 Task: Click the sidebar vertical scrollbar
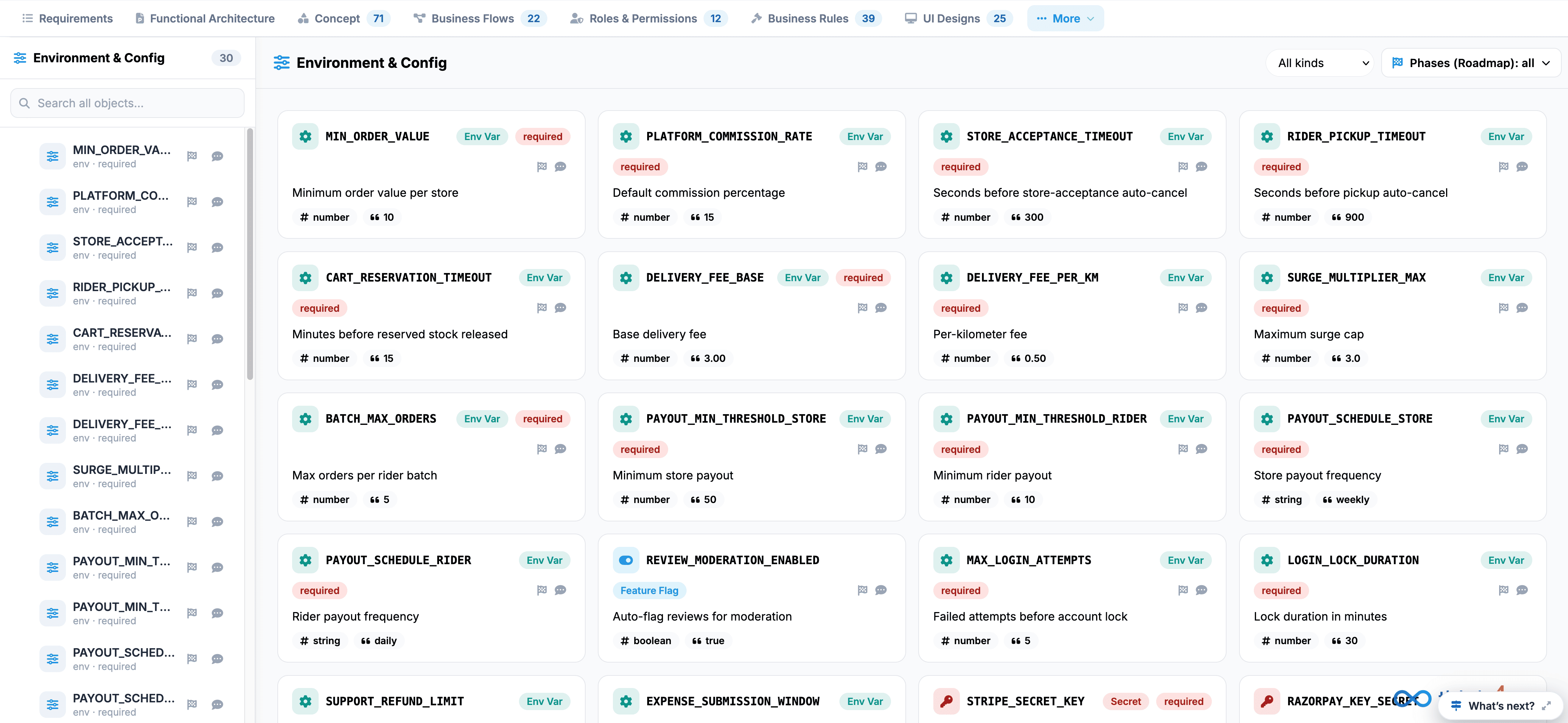point(250,254)
